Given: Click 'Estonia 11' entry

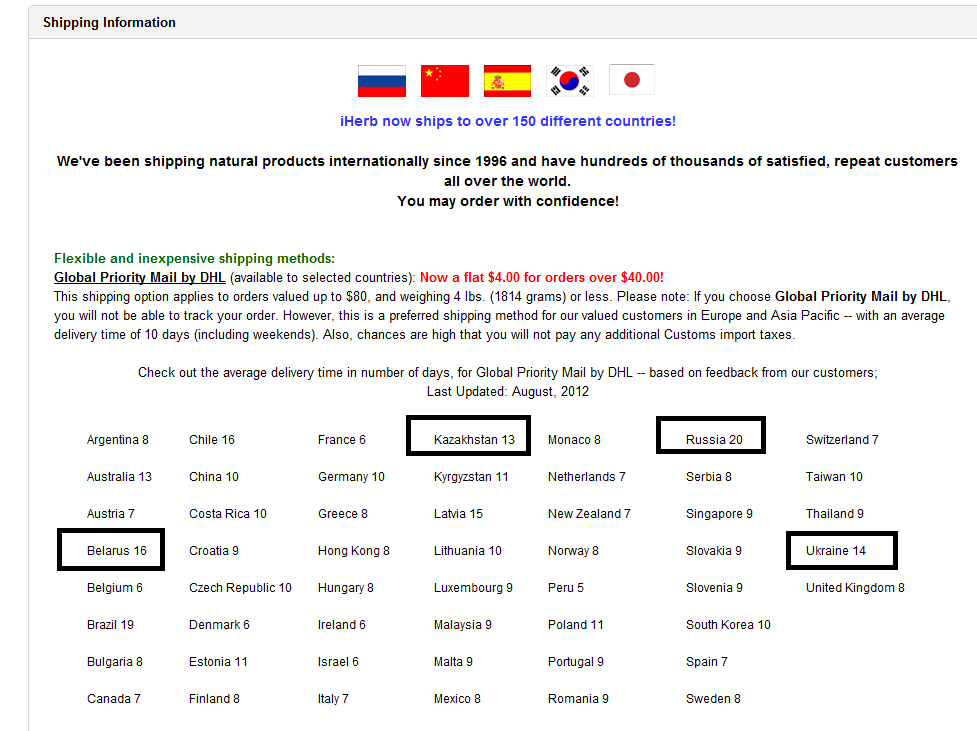Looking at the screenshot, I should tap(218, 662).
